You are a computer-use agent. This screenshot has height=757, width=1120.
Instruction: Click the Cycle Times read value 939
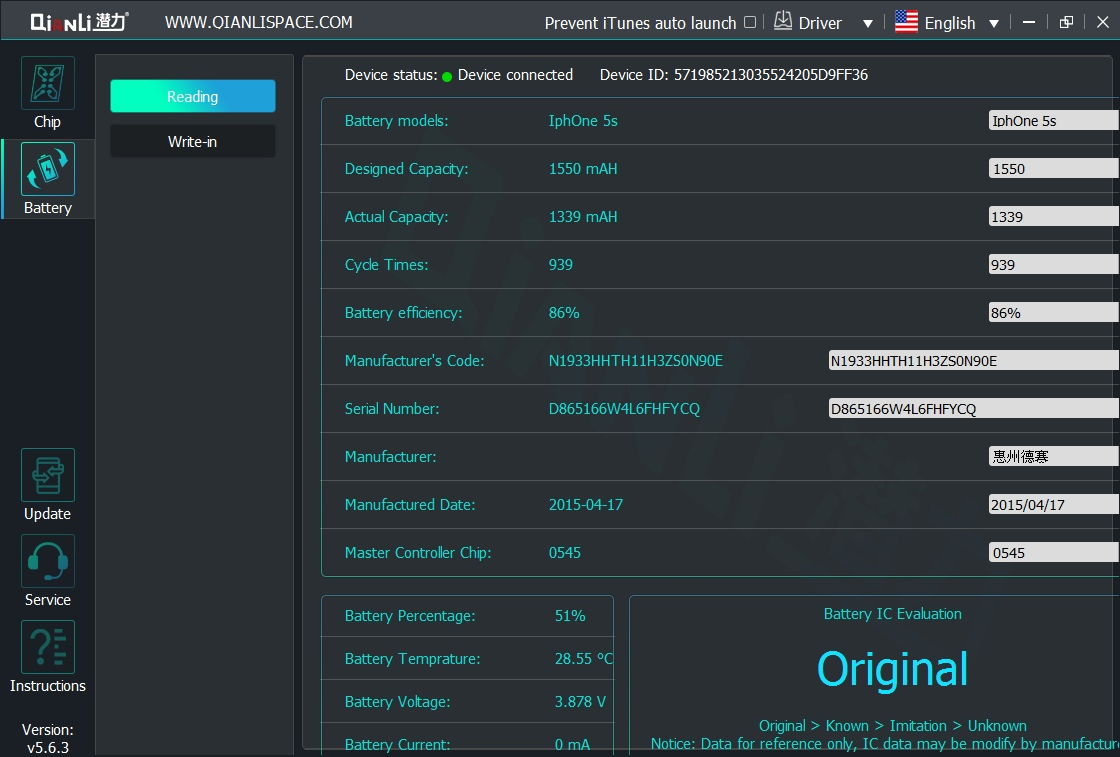pos(561,264)
